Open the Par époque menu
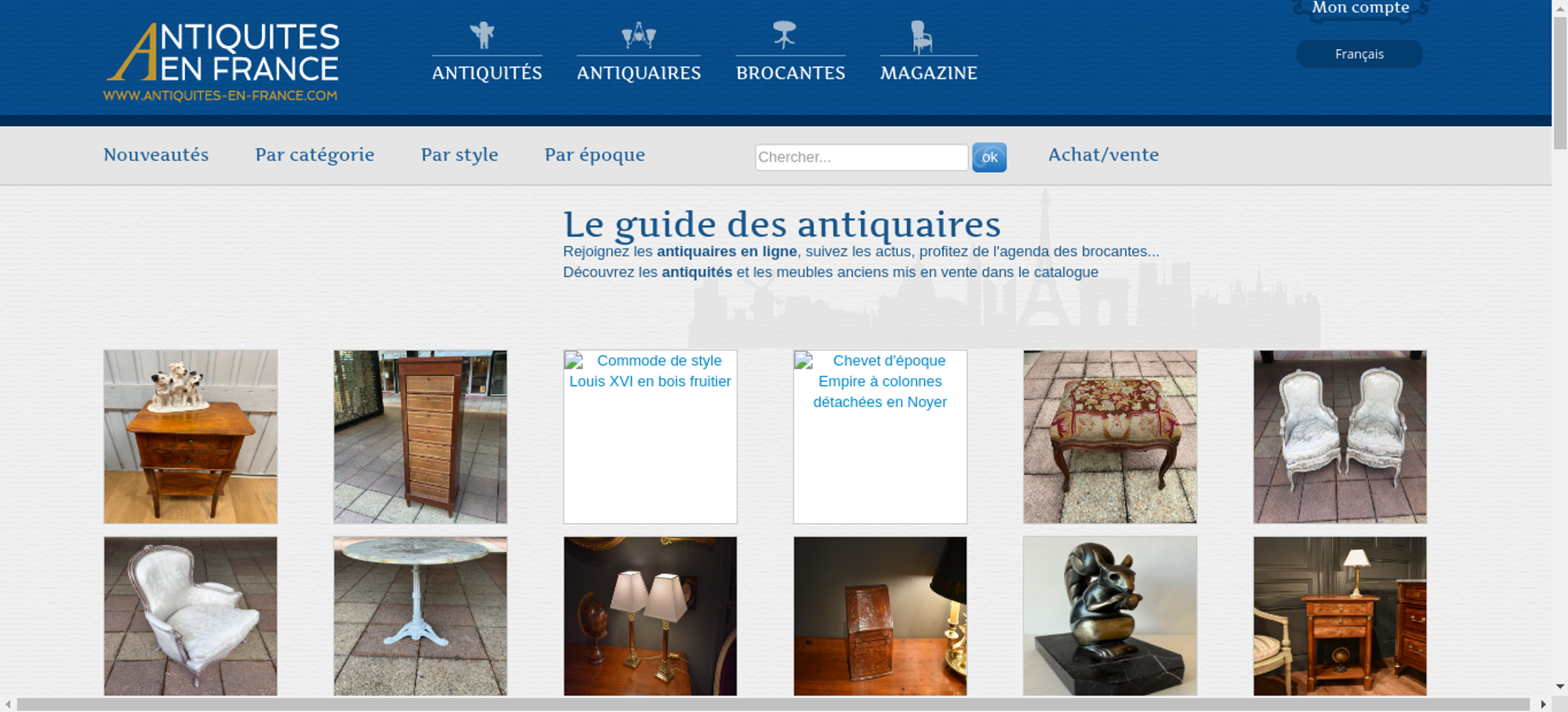This screenshot has width=1568, height=712. pyautogui.click(x=594, y=154)
